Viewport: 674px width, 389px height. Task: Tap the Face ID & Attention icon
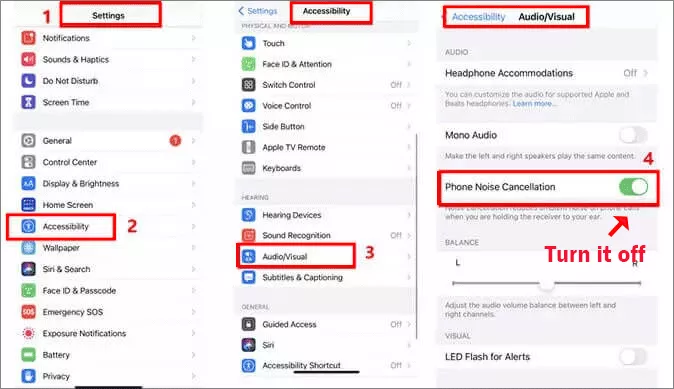248,64
